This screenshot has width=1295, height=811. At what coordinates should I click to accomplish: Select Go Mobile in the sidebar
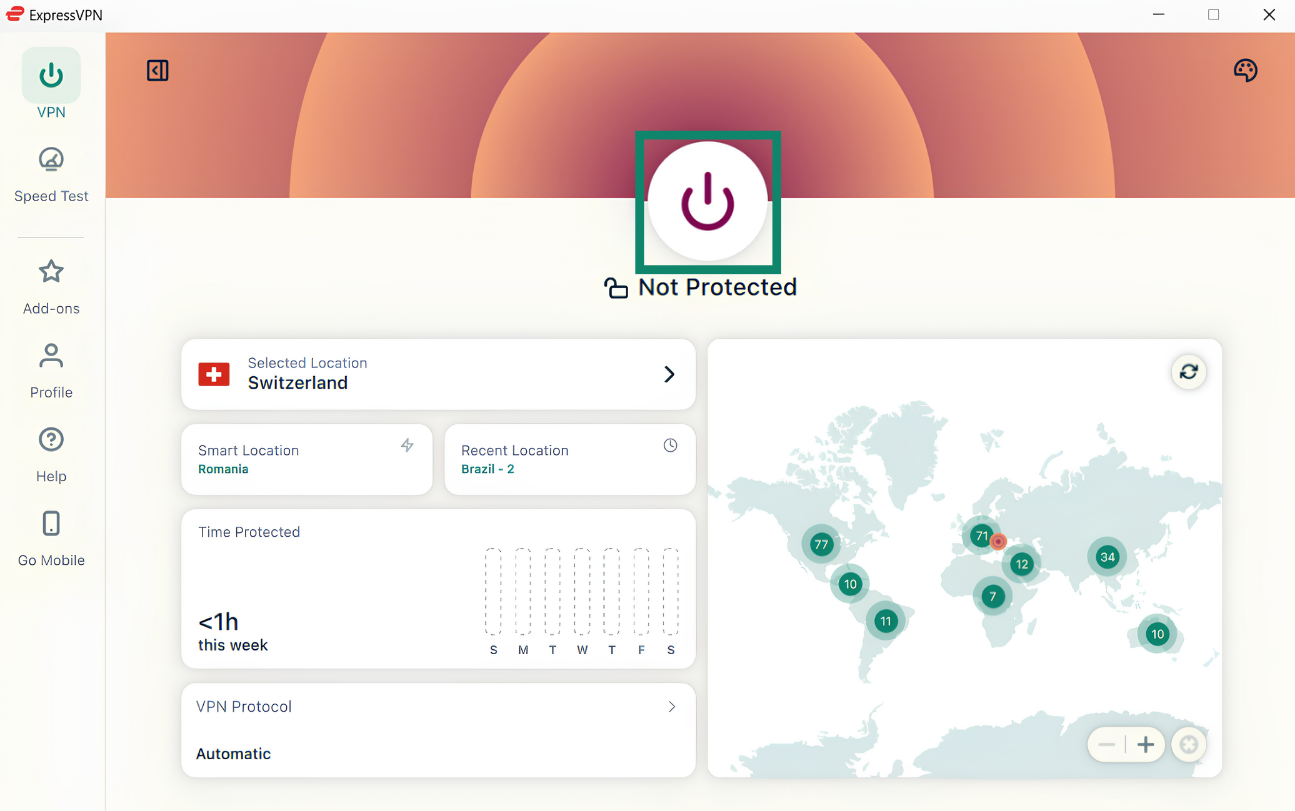[51, 539]
